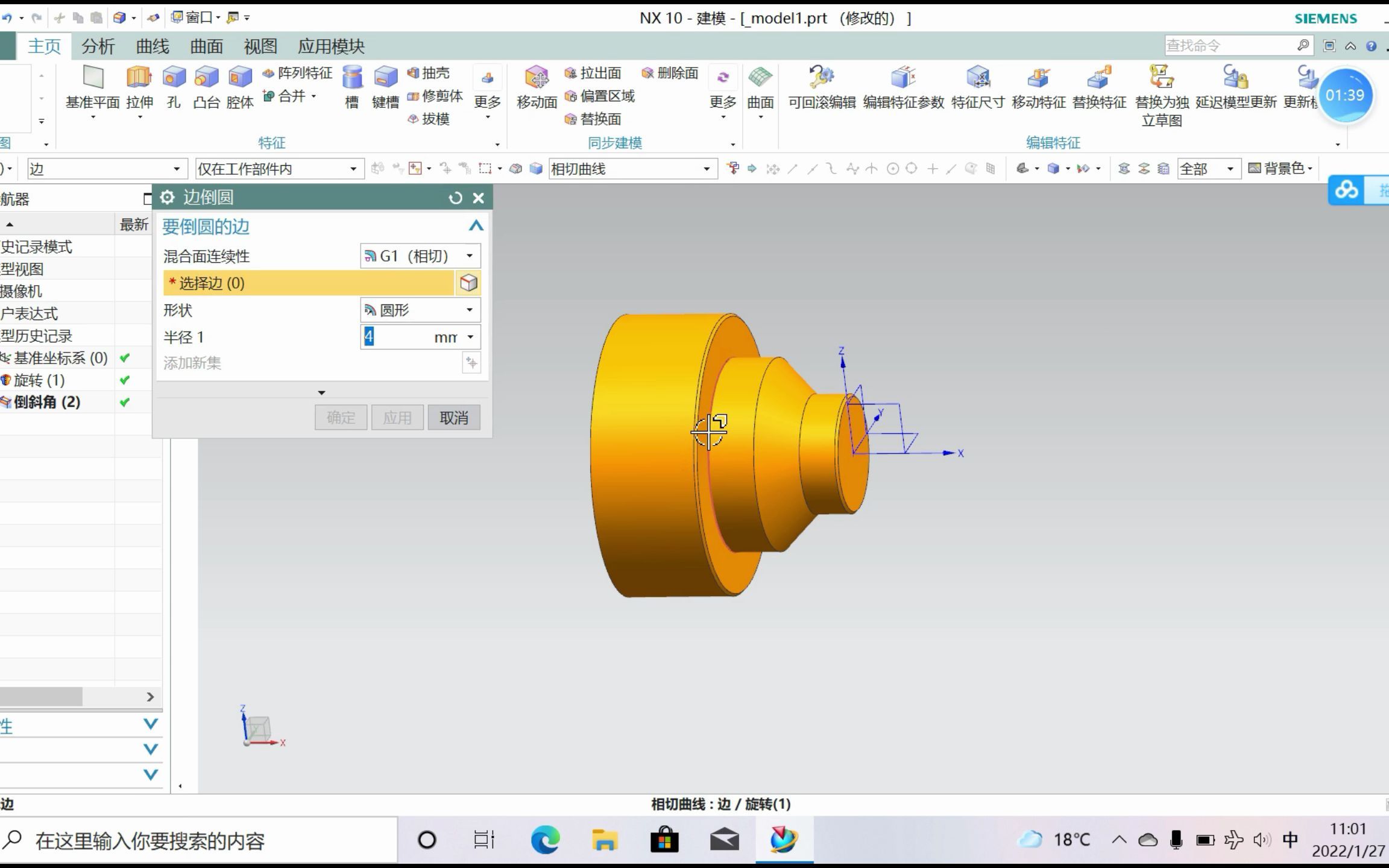
Task: Click the 取消 cancel button
Action: 453,418
